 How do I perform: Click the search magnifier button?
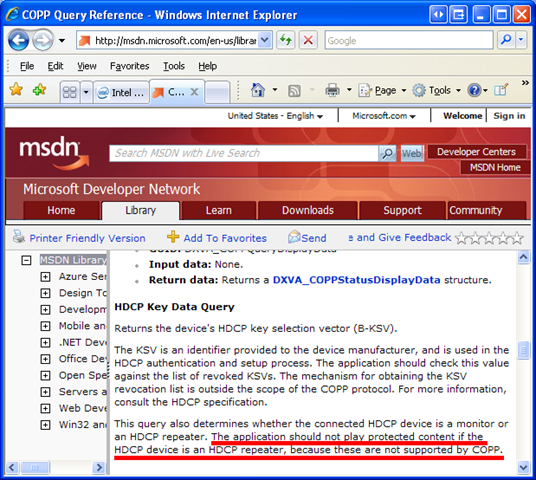coord(506,40)
